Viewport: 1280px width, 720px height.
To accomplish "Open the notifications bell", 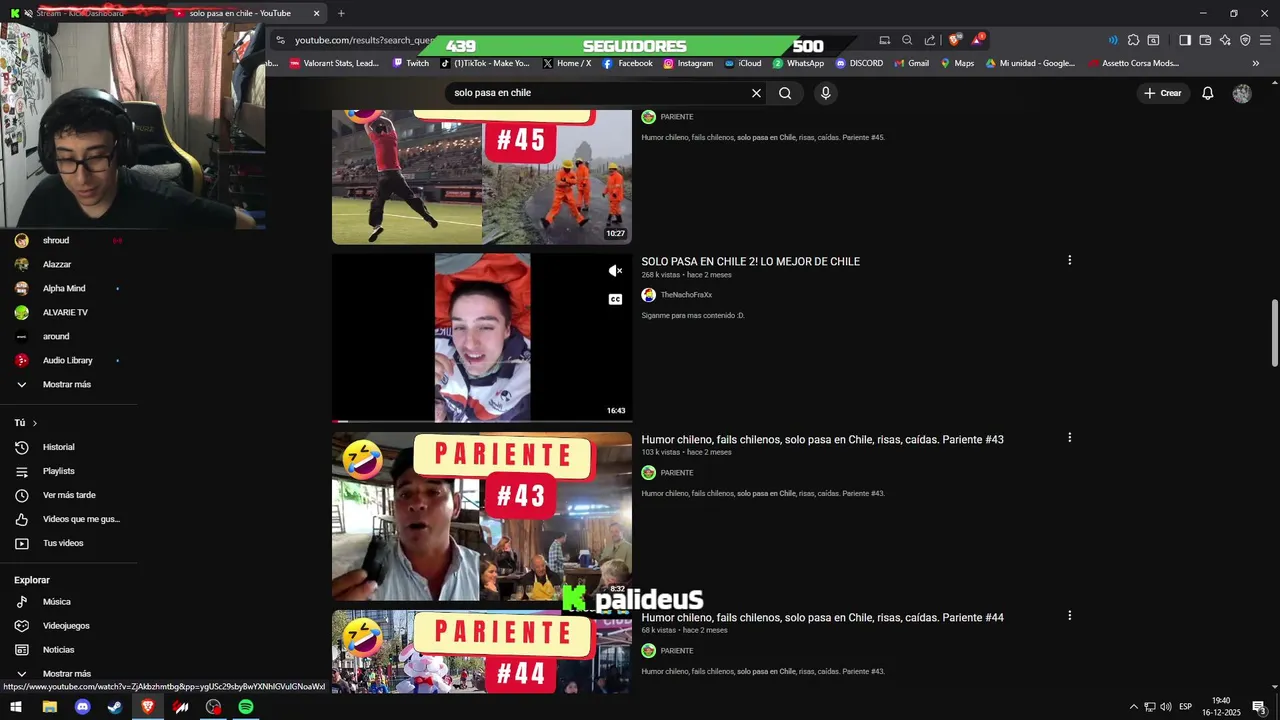I will pos(1208,93).
